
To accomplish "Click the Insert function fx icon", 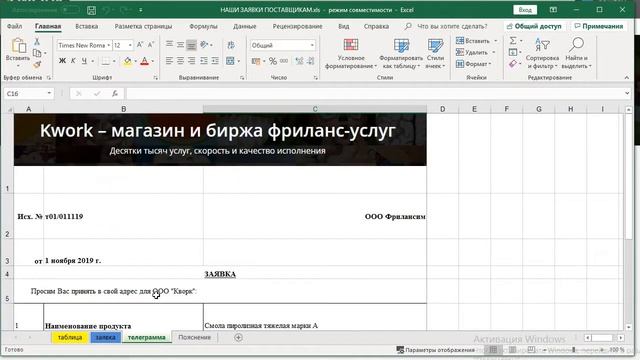I will 115,93.
